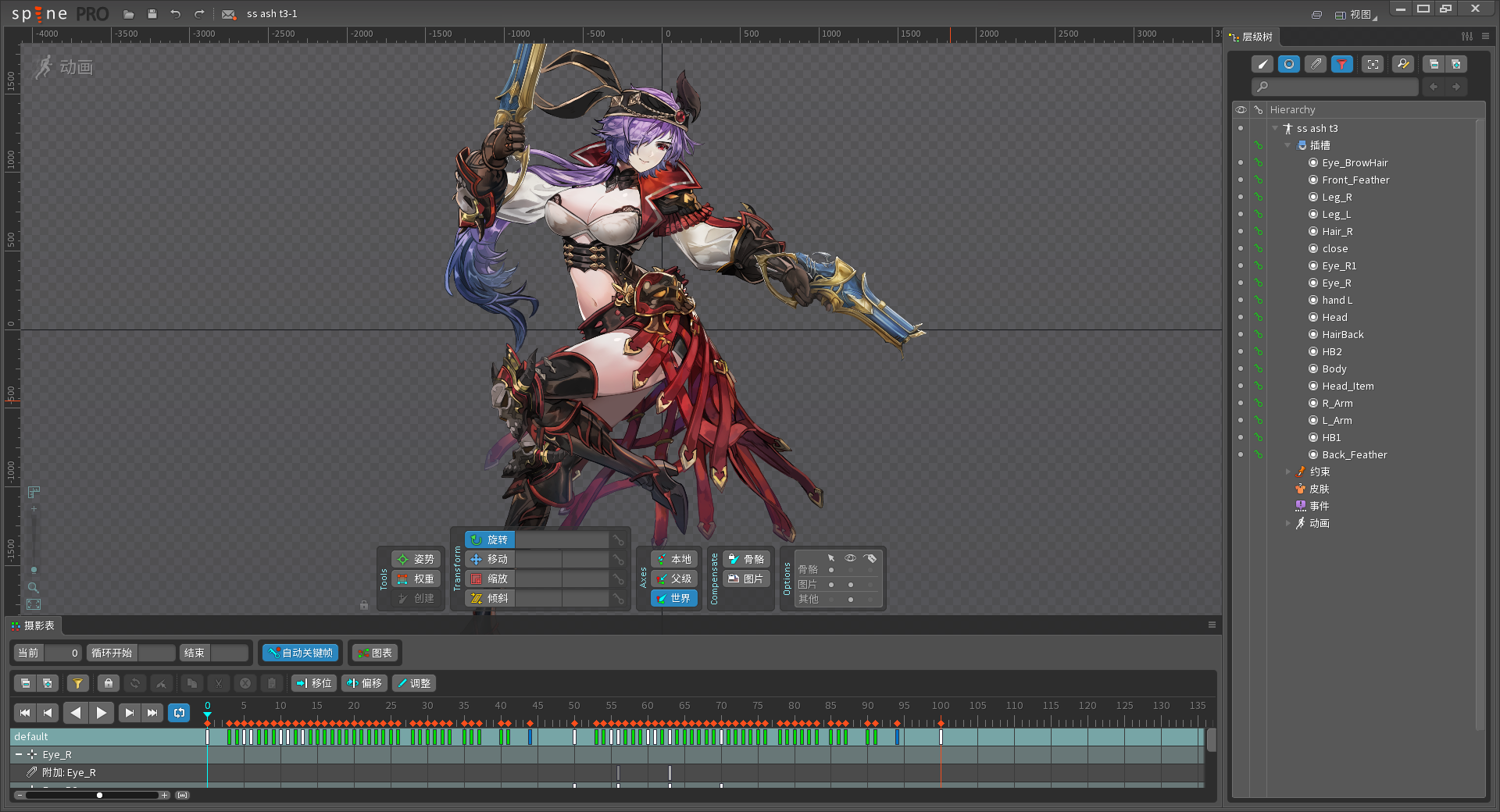Image resolution: width=1500 pixels, height=812 pixels.
Task: Toggle slots filter (ring icon) in tree
Action: point(1289,64)
